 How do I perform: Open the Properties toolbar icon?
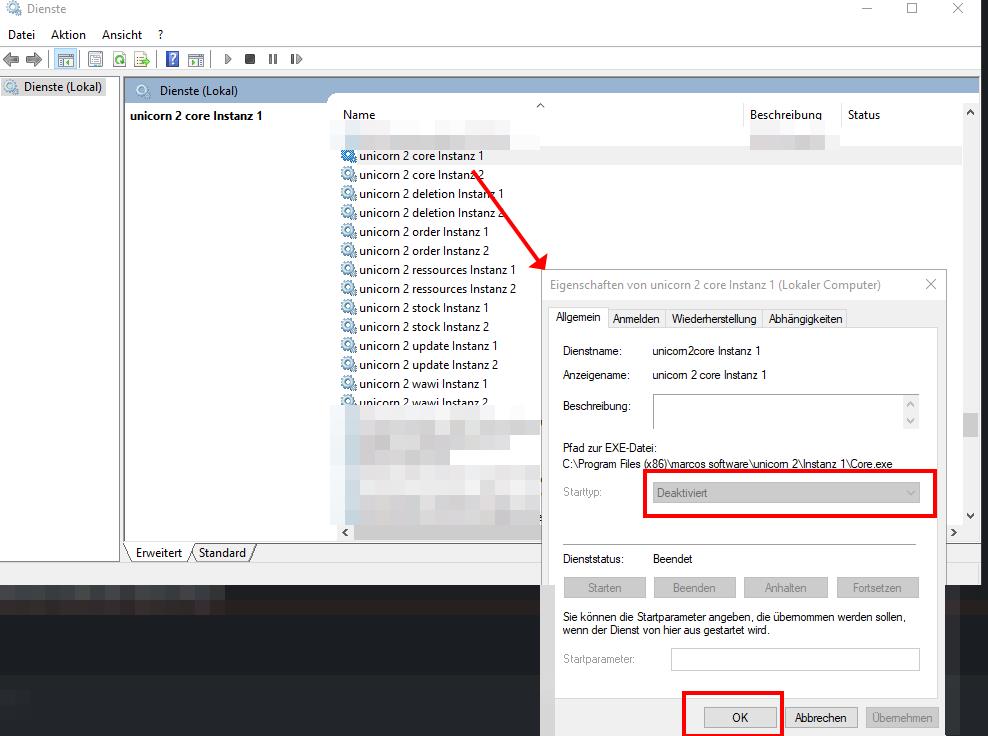(x=95, y=59)
